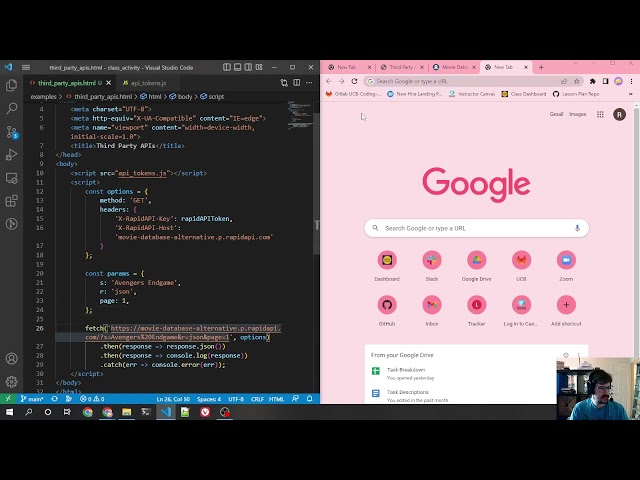Open api_tokens.js link on line 10
This screenshot has width=640, height=480.
coord(142,173)
